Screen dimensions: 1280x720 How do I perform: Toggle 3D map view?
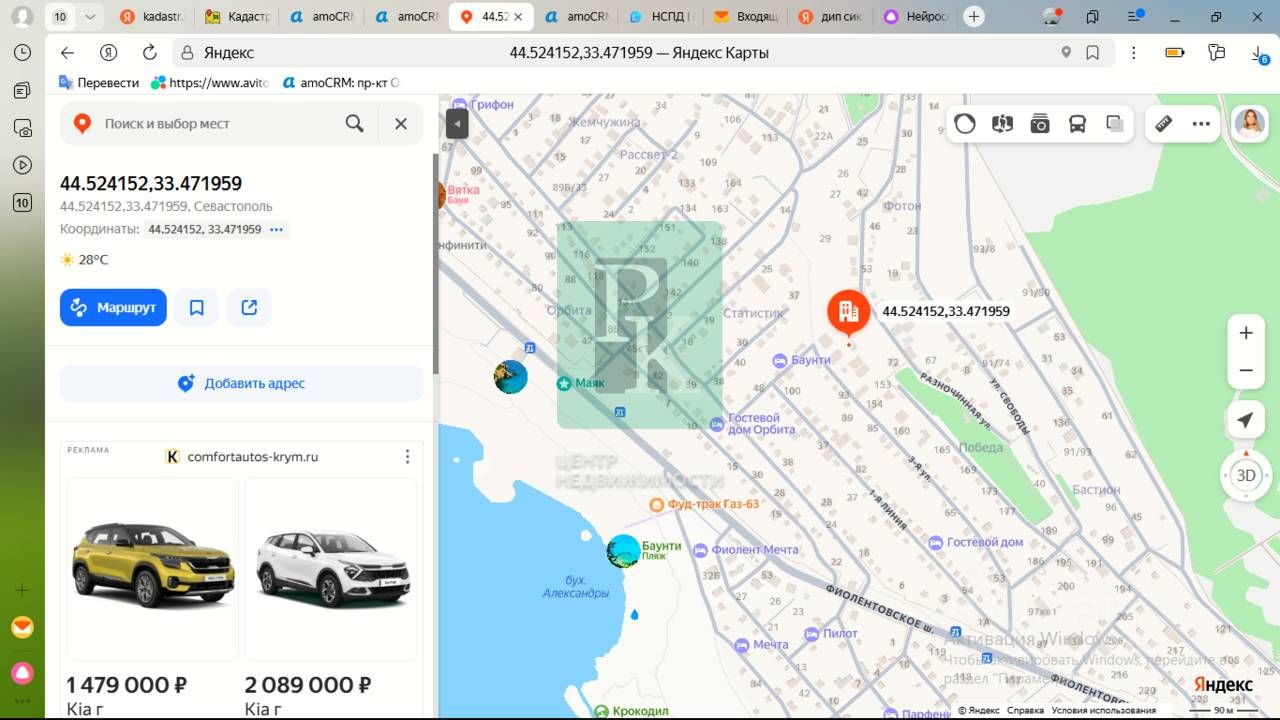(x=1245, y=475)
